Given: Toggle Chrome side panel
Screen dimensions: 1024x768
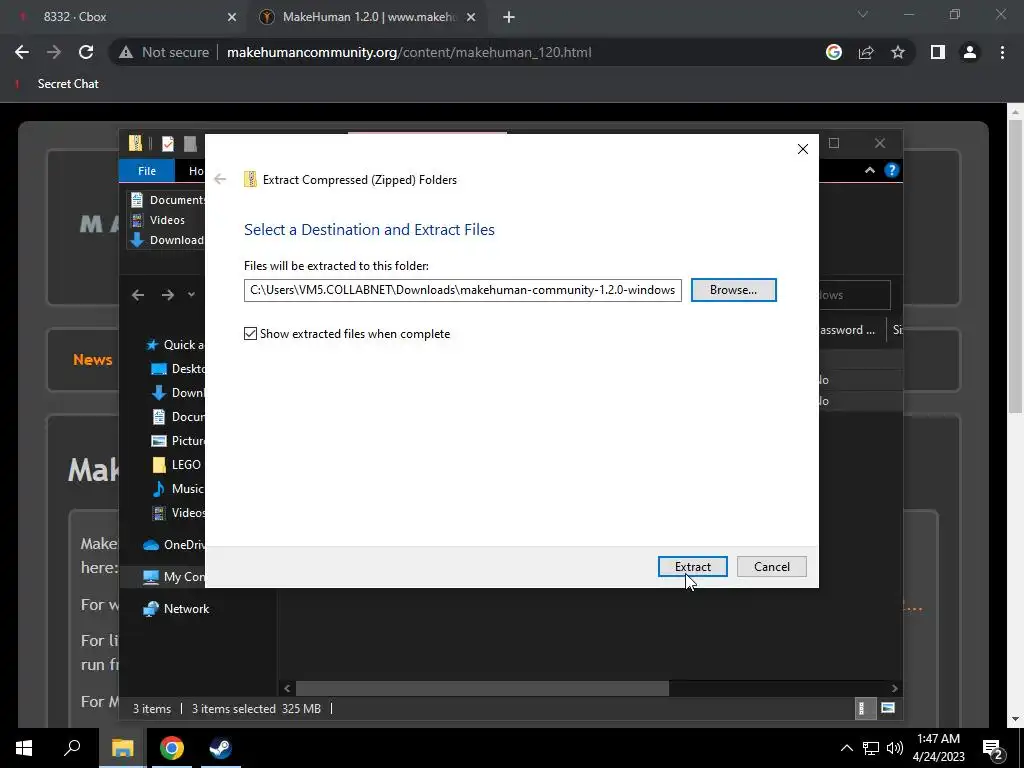Looking at the screenshot, I should [x=938, y=52].
